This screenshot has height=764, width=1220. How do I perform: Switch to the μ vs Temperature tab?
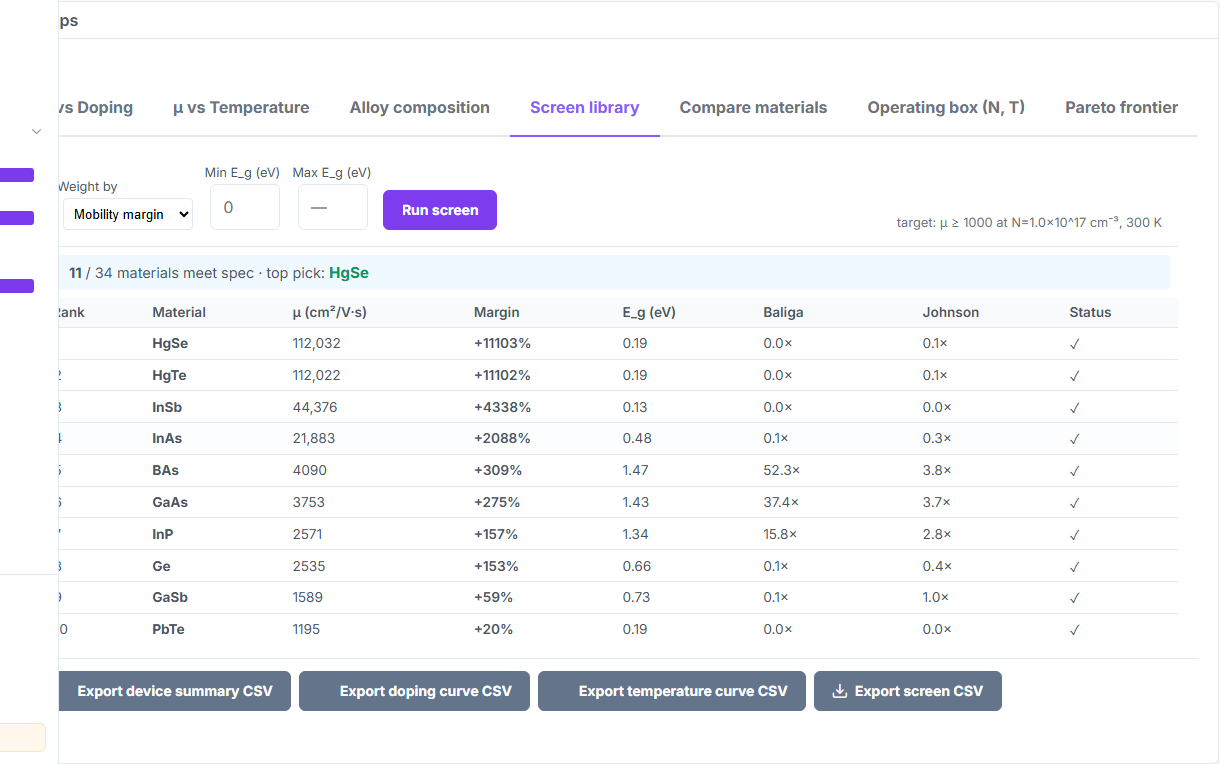(241, 108)
